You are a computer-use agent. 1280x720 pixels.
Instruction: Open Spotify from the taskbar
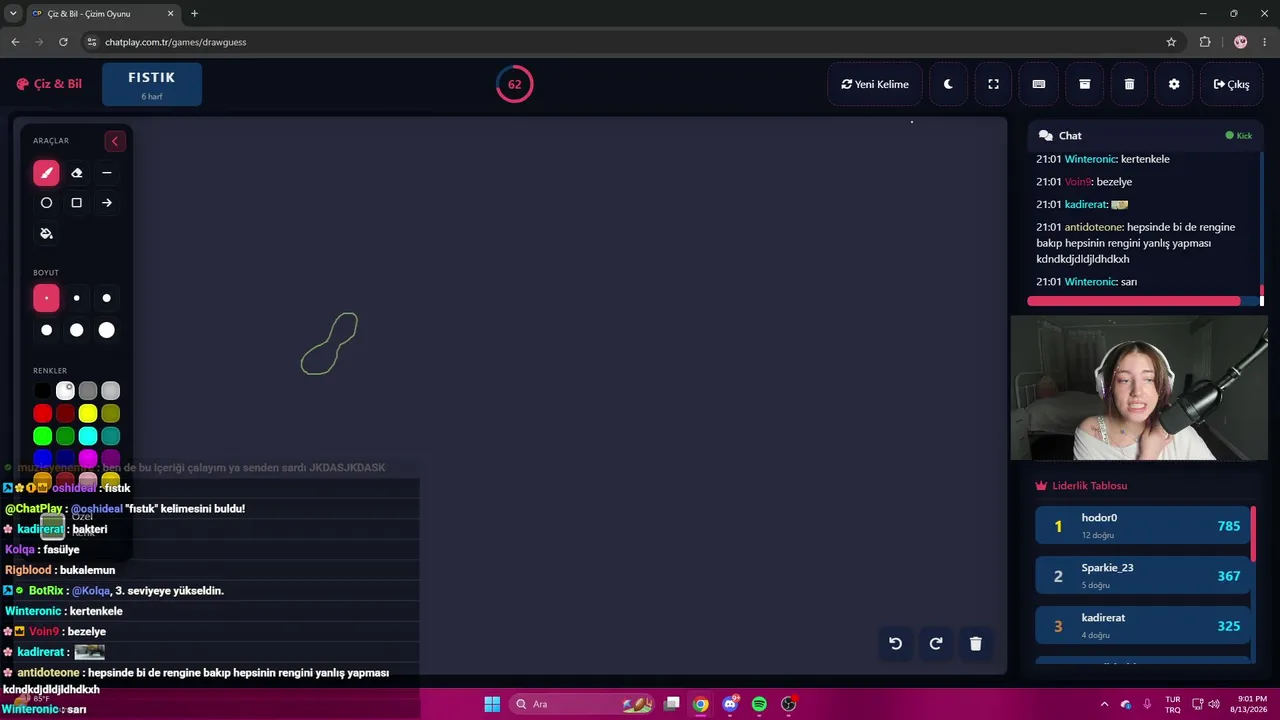(759, 704)
